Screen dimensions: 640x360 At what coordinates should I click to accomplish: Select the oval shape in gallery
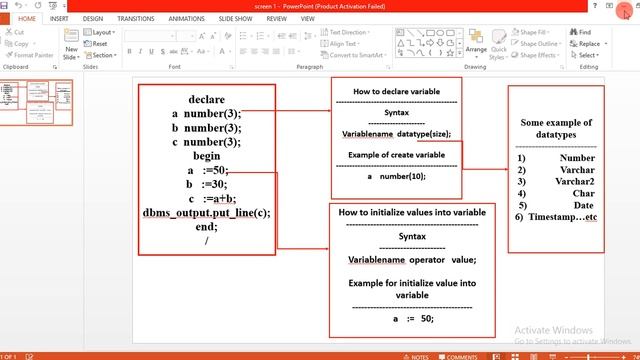440,33
